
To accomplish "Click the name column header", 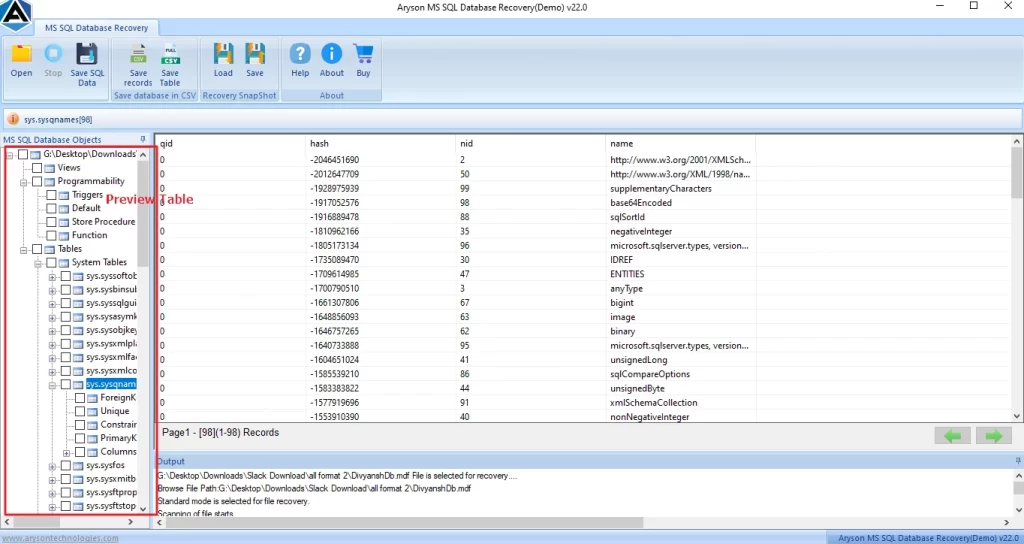I will click(680, 143).
